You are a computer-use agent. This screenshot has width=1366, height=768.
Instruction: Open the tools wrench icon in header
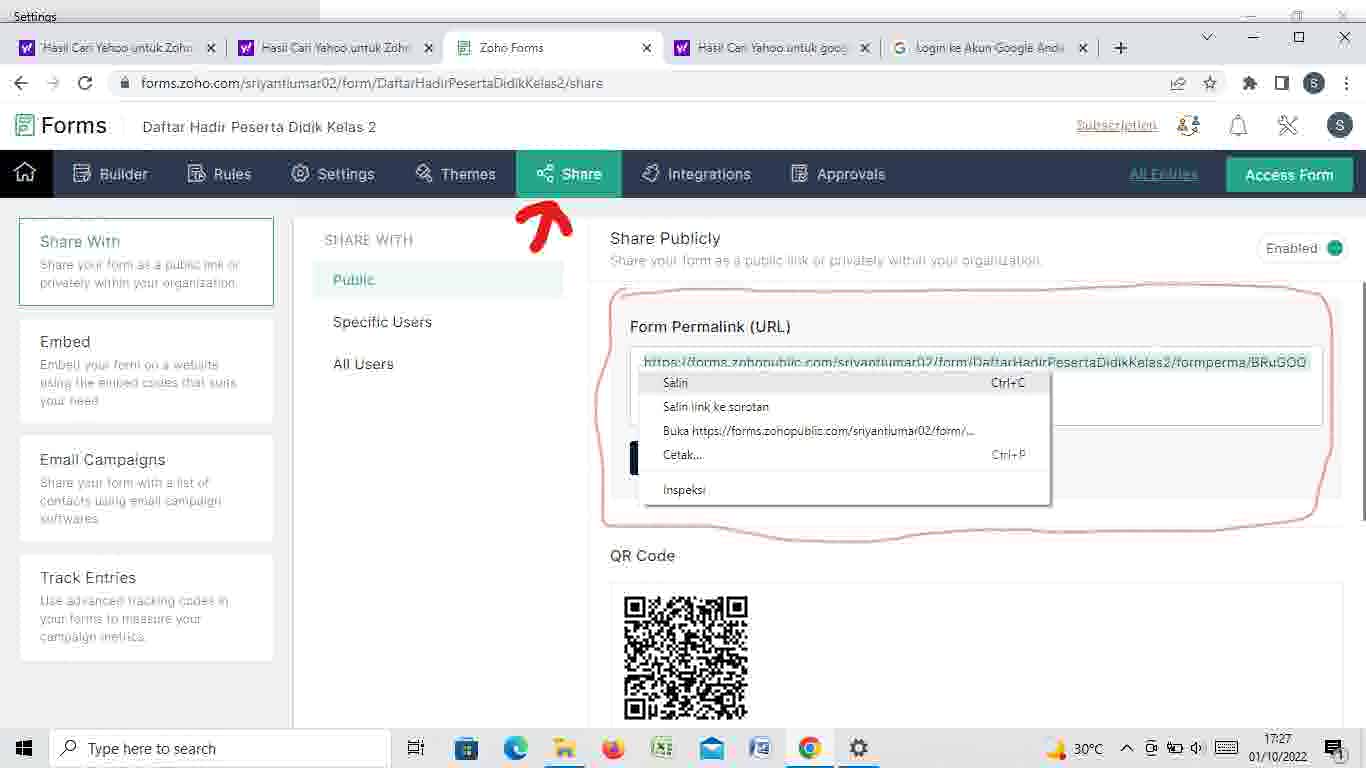point(1288,125)
